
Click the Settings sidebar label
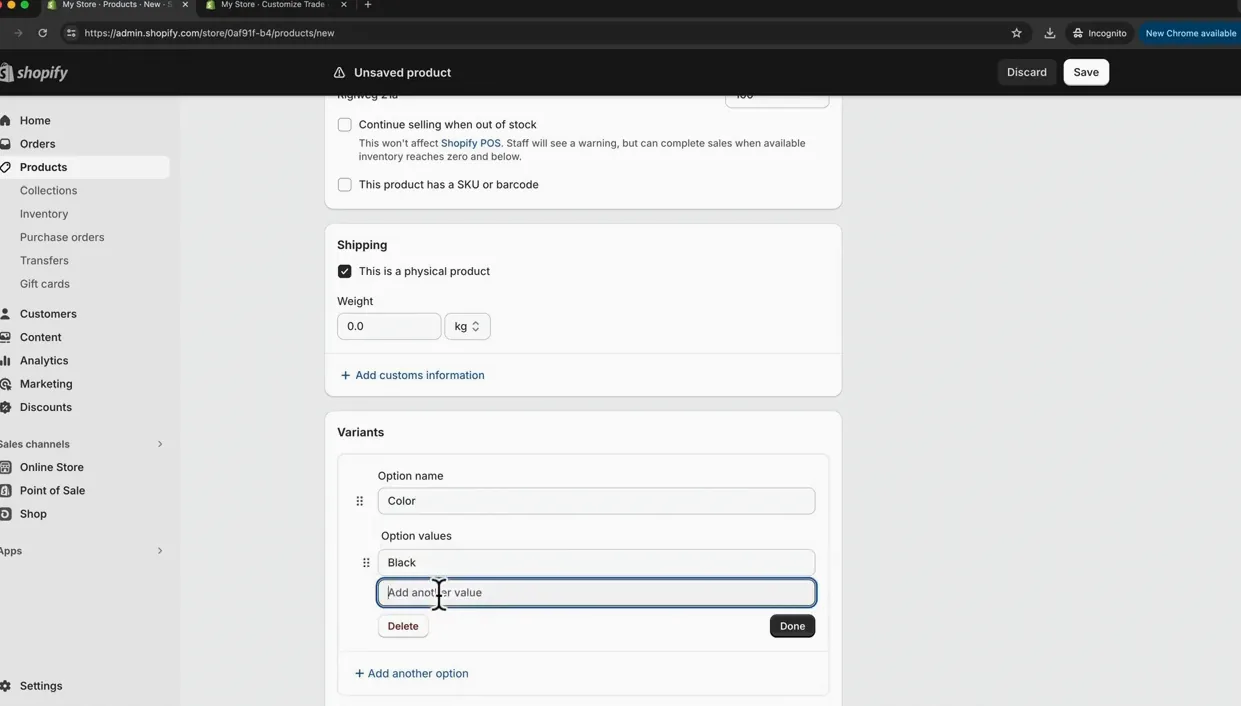[x=41, y=686]
